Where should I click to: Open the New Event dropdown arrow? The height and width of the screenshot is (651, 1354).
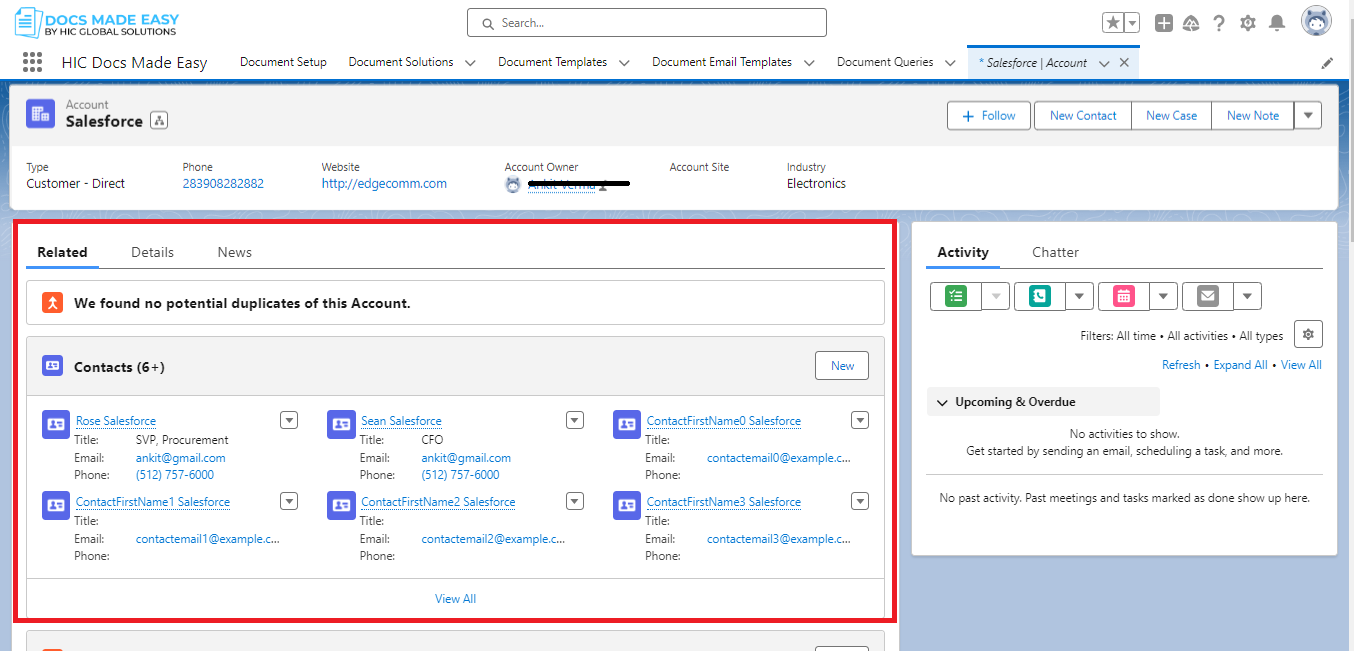pos(1164,296)
